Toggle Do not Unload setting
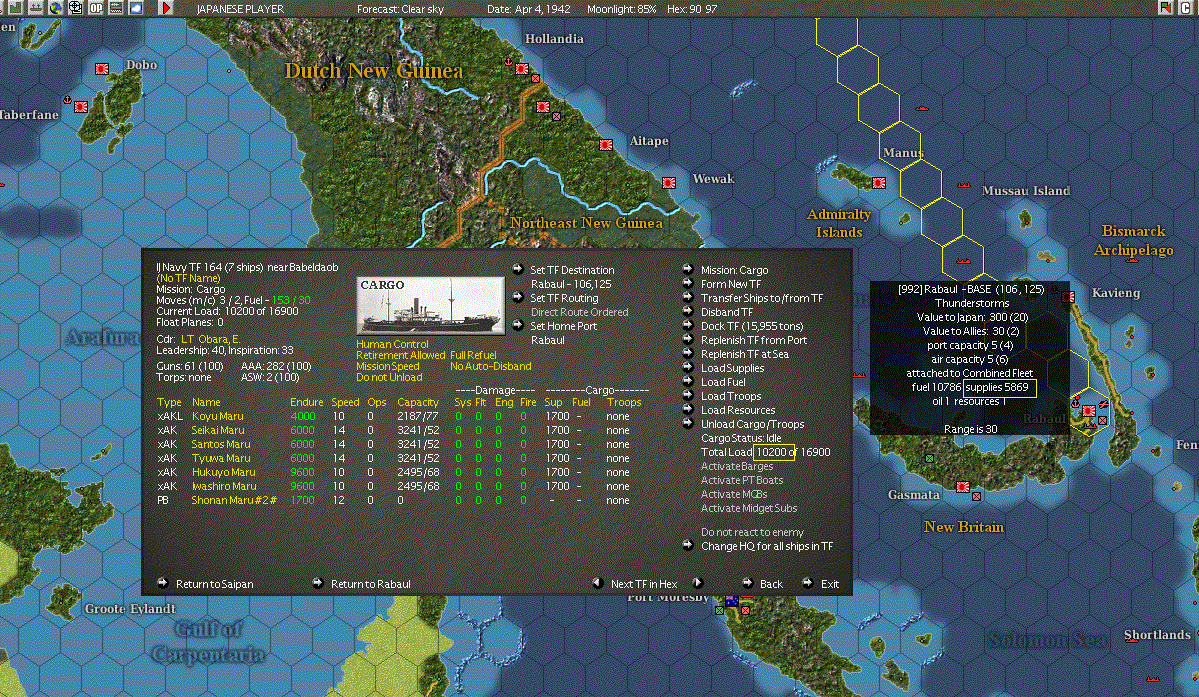The height and width of the screenshot is (697, 1199). [389, 378]
